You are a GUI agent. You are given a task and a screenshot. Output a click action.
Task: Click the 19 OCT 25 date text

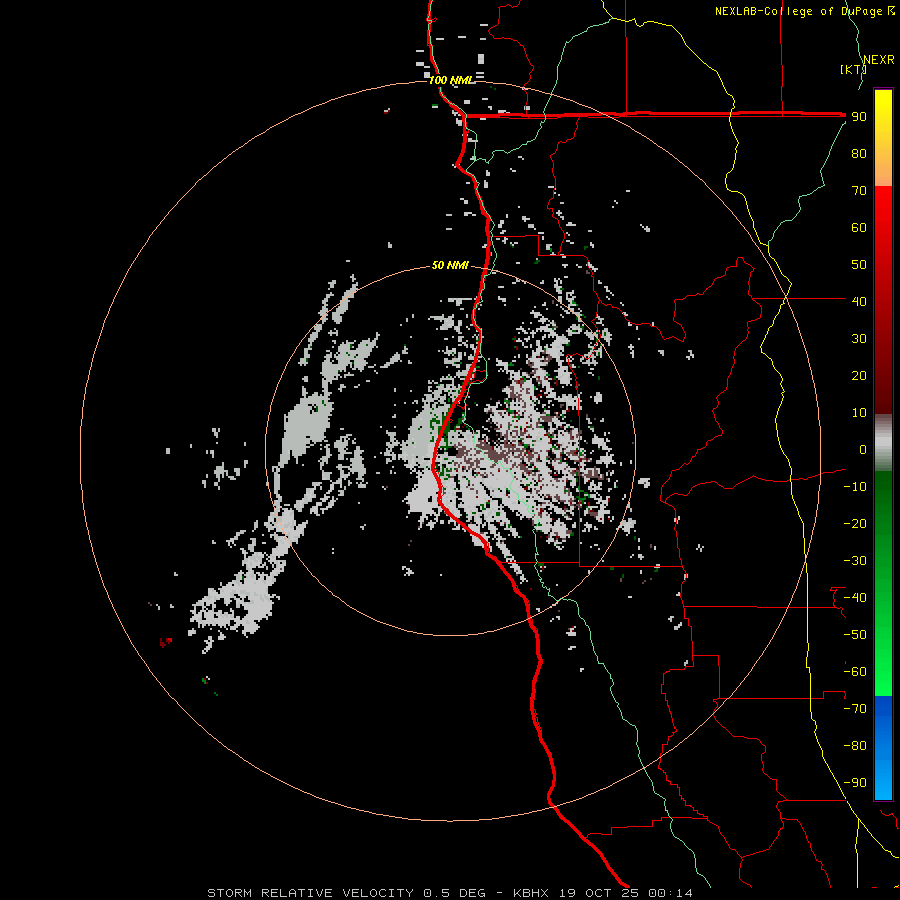(599, 893)
